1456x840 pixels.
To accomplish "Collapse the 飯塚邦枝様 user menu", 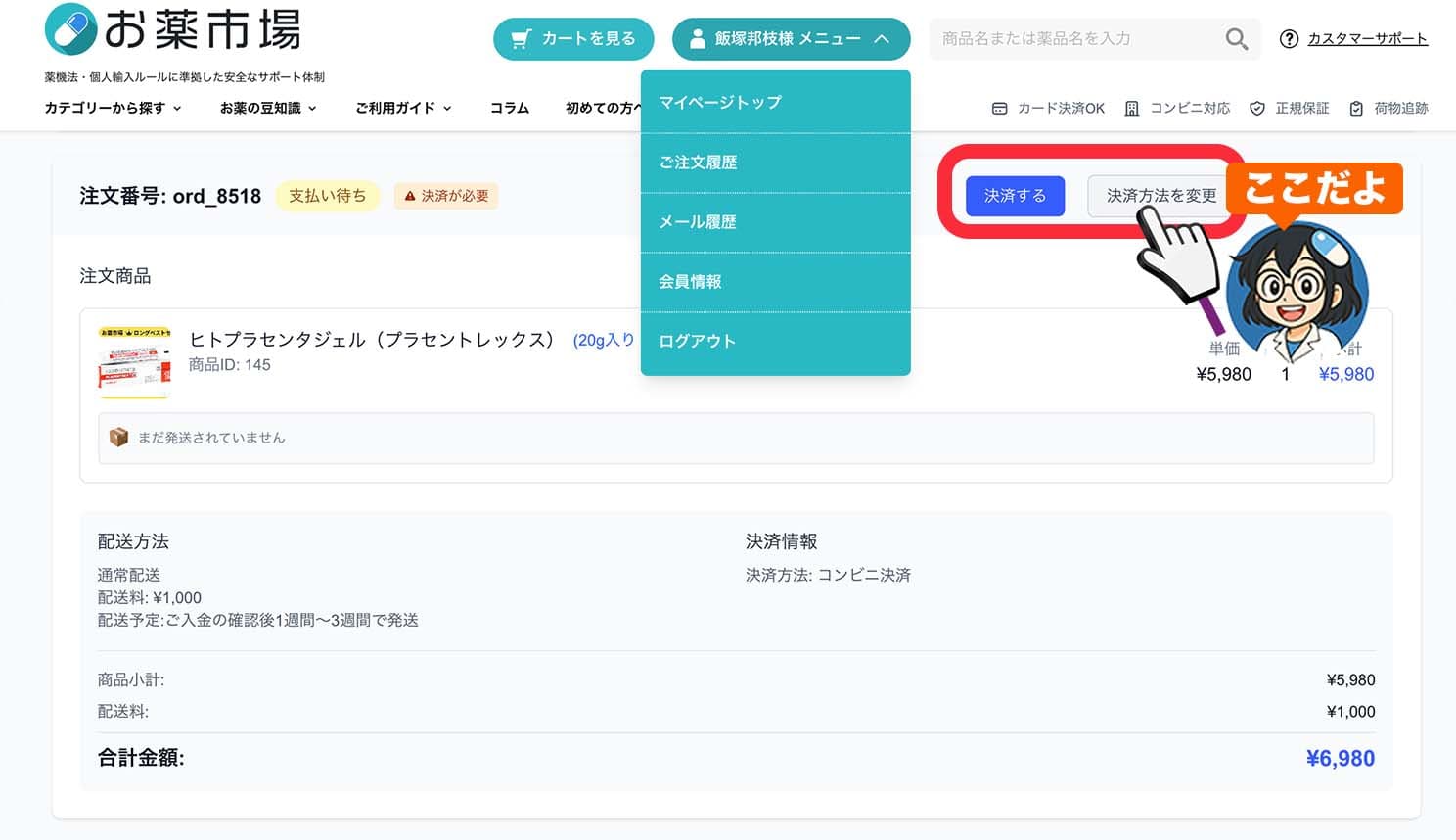I will click(791, 38).
